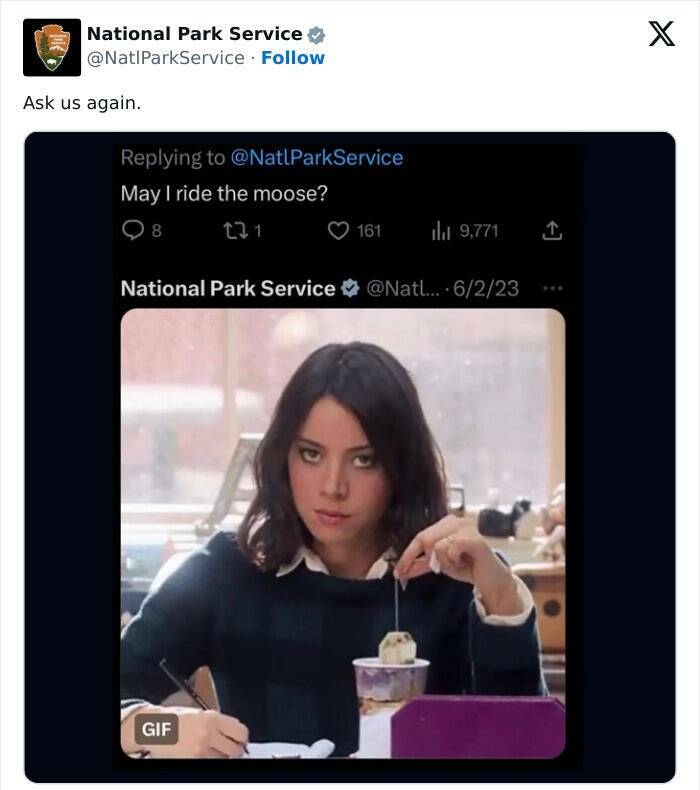Click the reply bubble icon with 8 replies
This screenshot has width=700, height=790.
pos(133,231)
